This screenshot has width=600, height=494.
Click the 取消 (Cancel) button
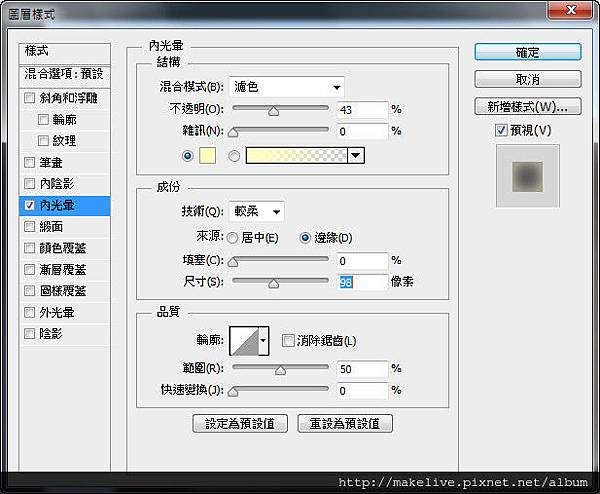(528, 79)
